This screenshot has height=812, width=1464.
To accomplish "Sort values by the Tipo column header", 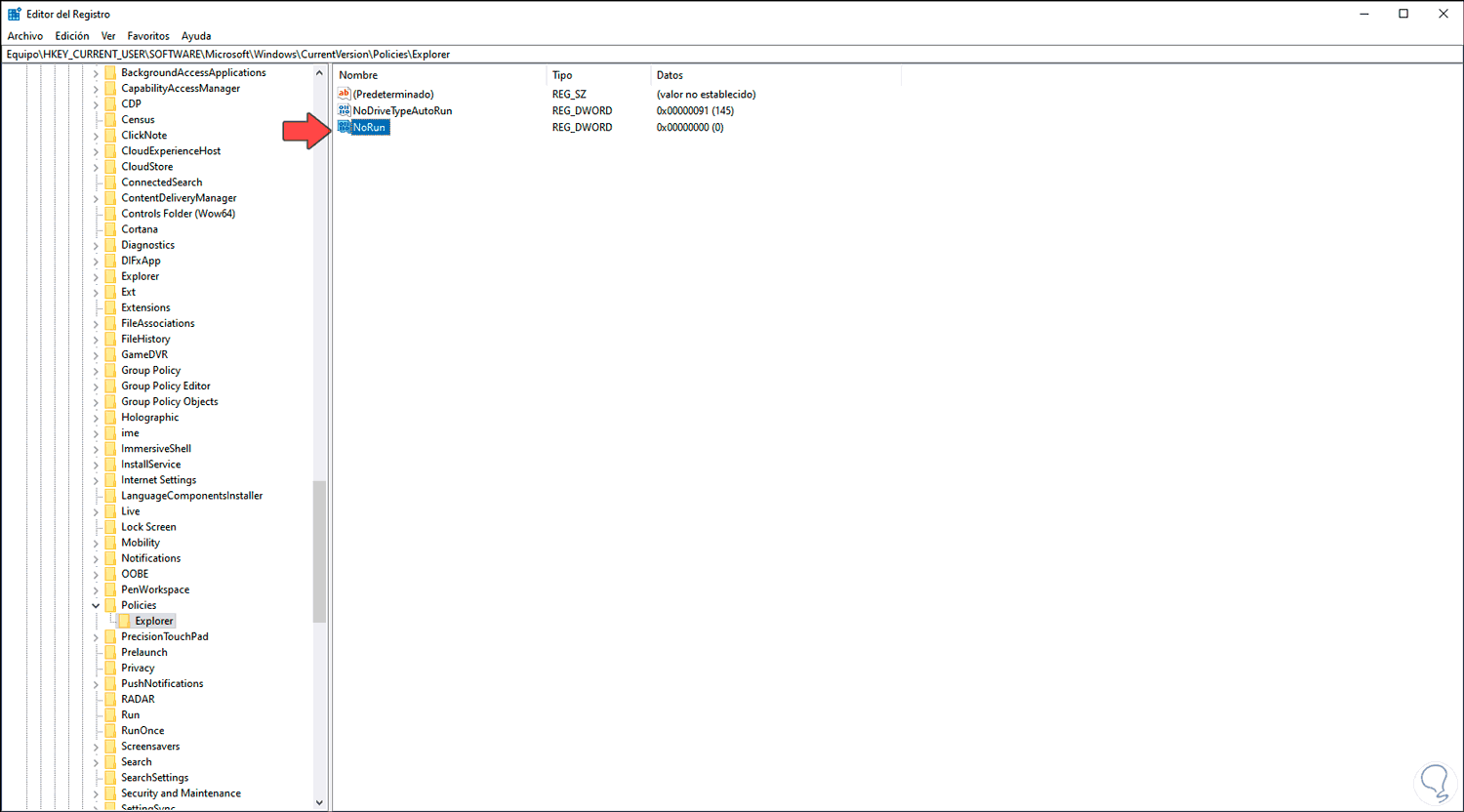I will 598,75.
